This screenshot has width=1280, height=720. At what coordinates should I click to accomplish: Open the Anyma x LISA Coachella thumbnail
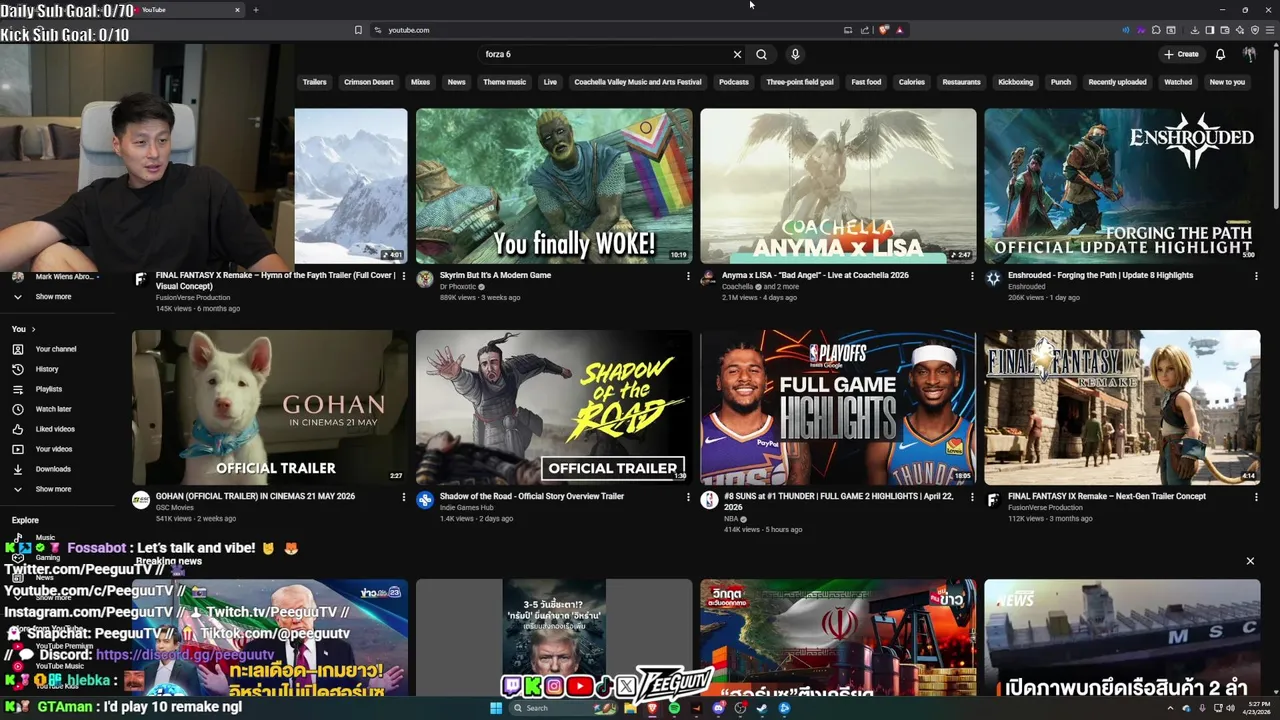coord(838,186)
